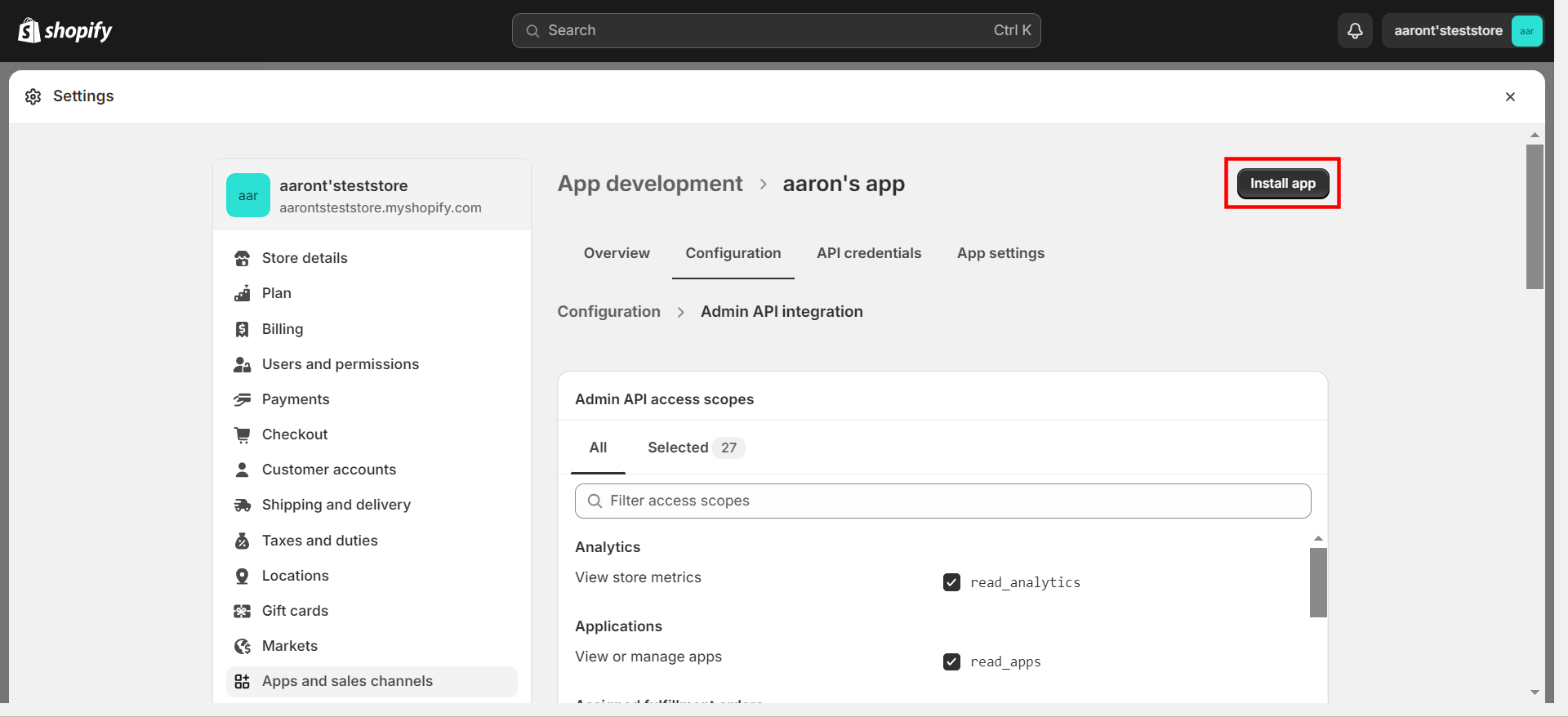The width and height of the screenshot is (1568, 717).
Task: Show All access scopes tab
Action: 598,448
